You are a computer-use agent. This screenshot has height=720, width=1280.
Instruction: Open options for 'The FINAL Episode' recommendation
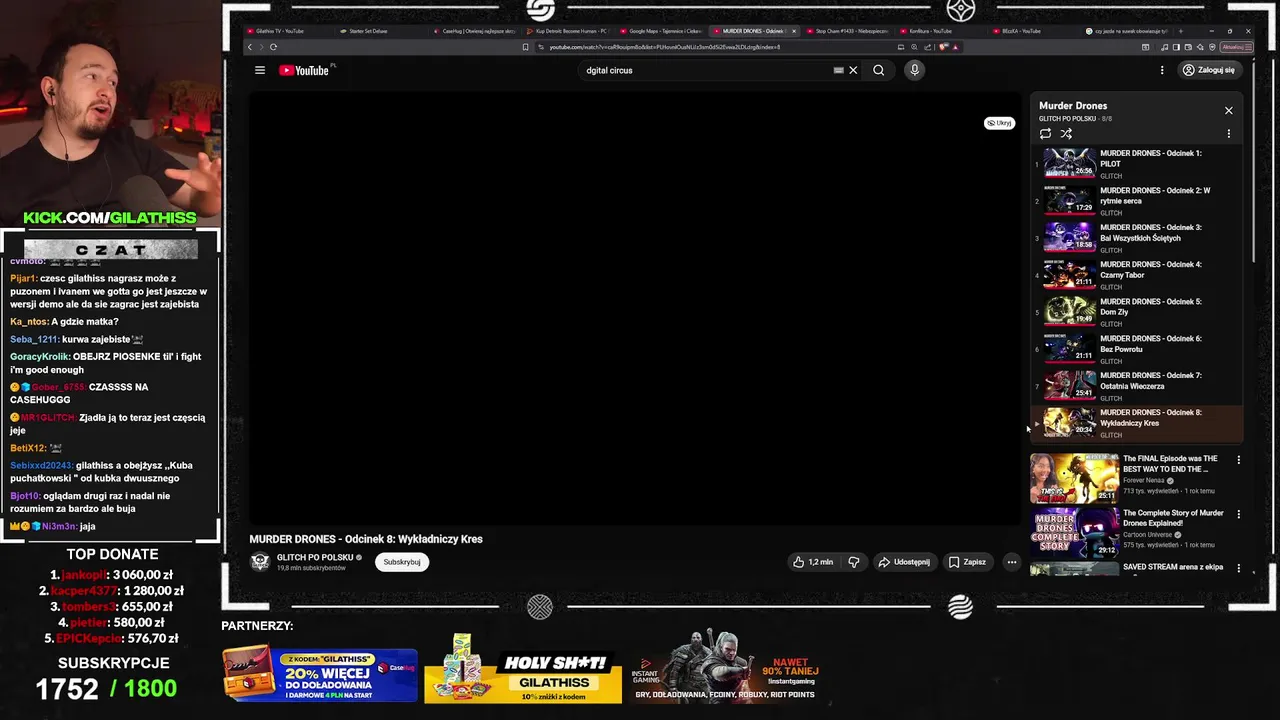click(x=1239, y=461)
